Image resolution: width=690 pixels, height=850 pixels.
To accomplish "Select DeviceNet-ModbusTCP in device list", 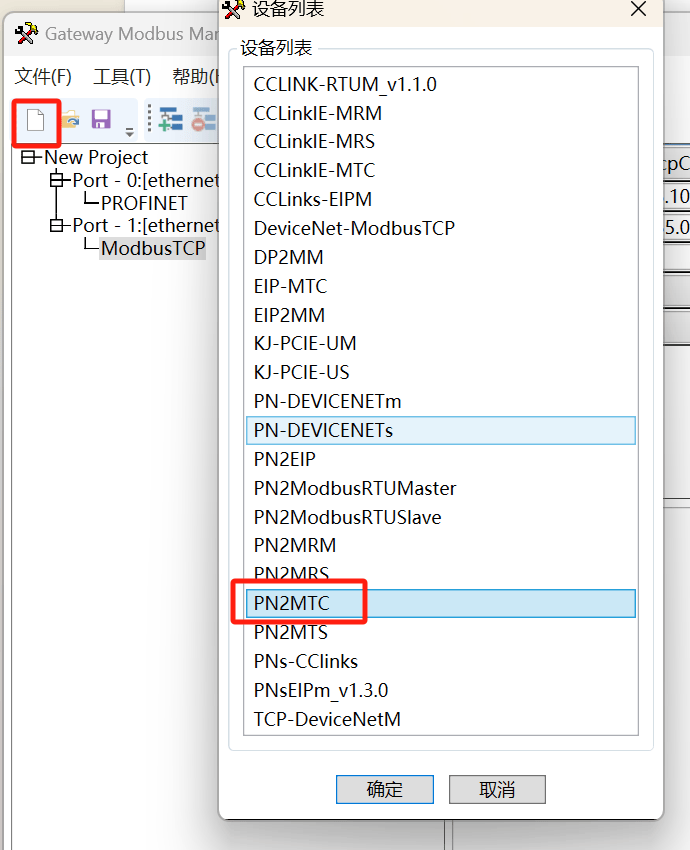I will pos(441,228).
